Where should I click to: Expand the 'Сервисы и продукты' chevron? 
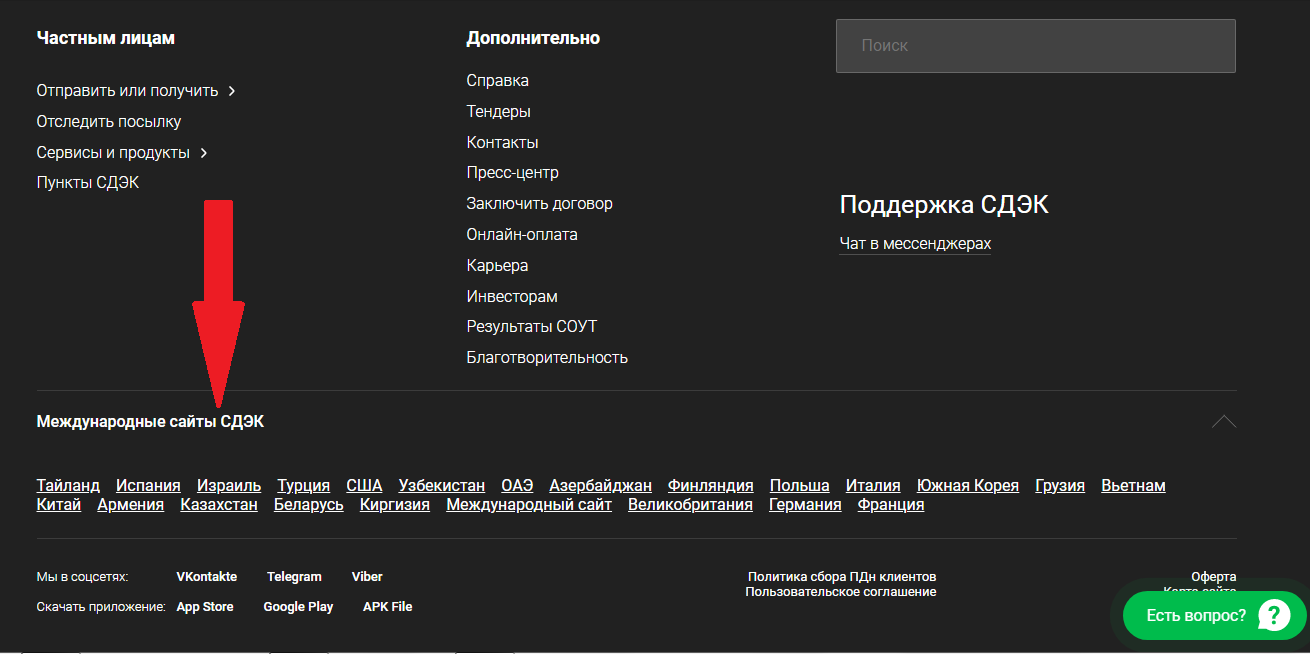tap(204, 153)
